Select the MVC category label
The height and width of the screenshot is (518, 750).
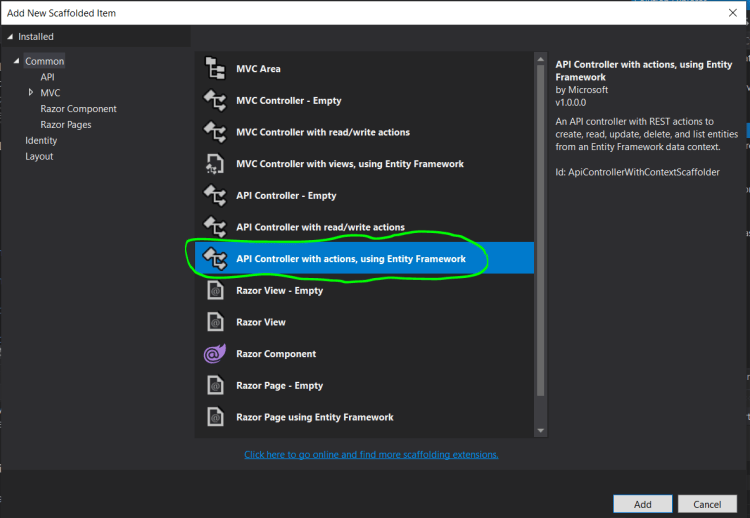point(50,93)
